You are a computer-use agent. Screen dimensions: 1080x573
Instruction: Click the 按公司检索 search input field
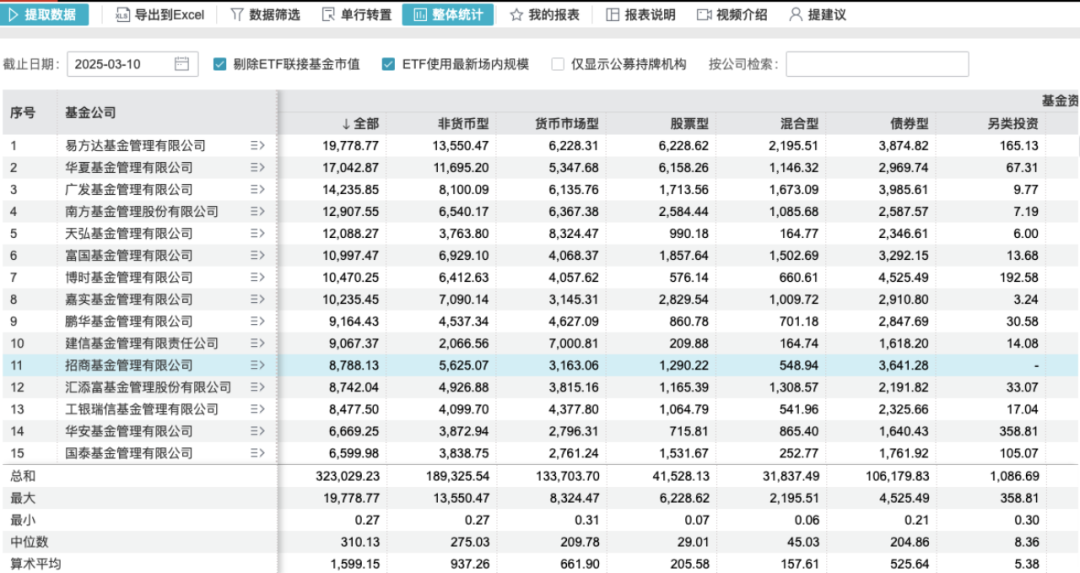coord(876,64)
